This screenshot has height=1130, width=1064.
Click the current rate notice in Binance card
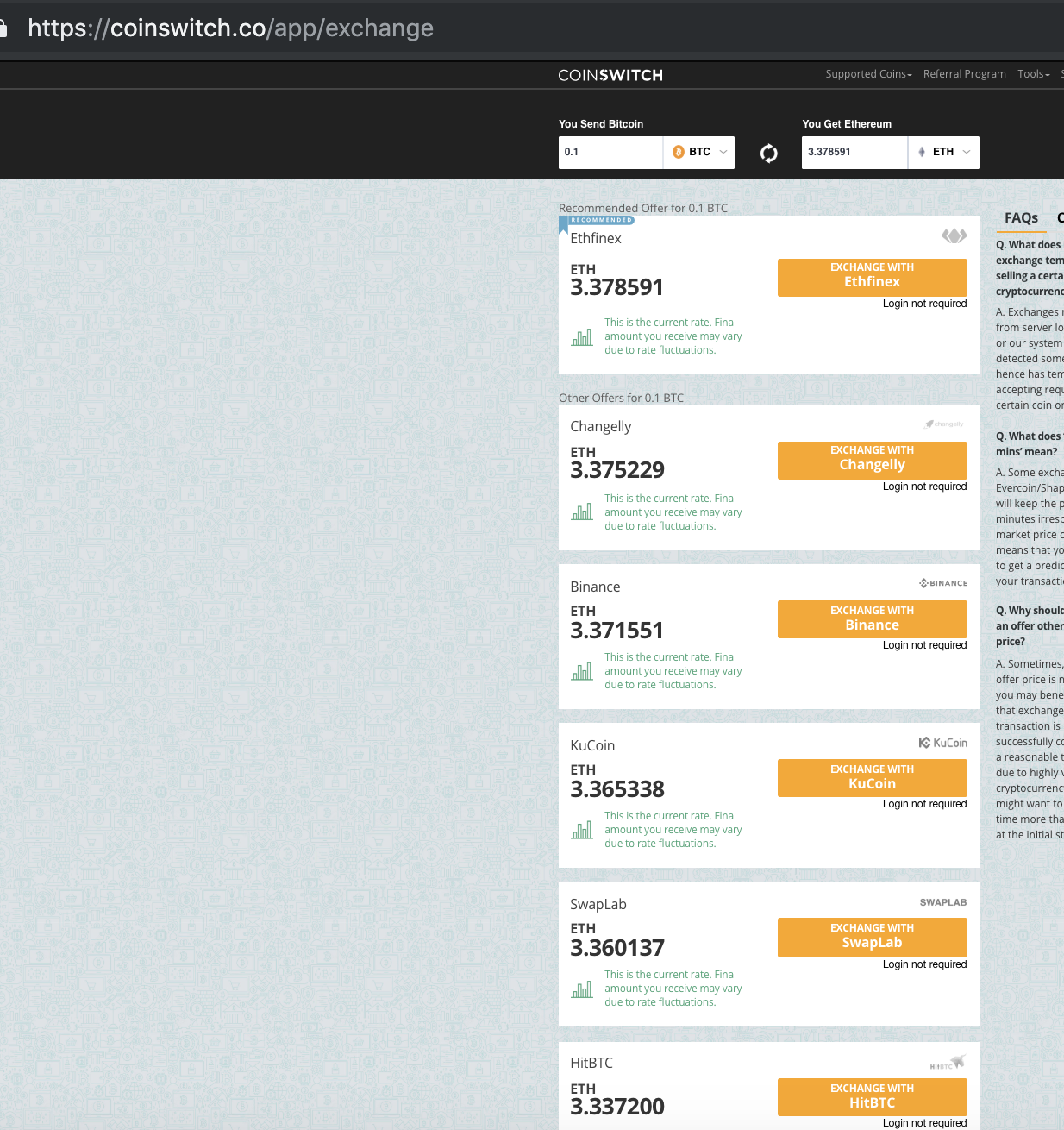[x=673, y=671]
